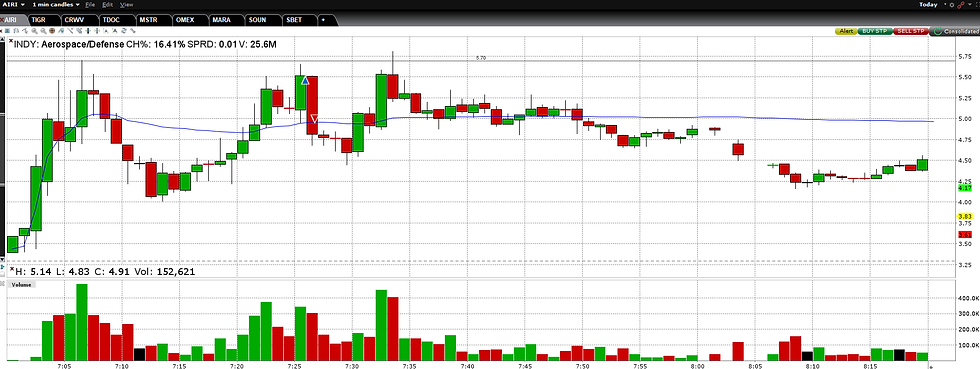This screenshot has height=369, width=980.
Task: Open the 1 min candles dropdown
Action: click(x=56, y=4)
